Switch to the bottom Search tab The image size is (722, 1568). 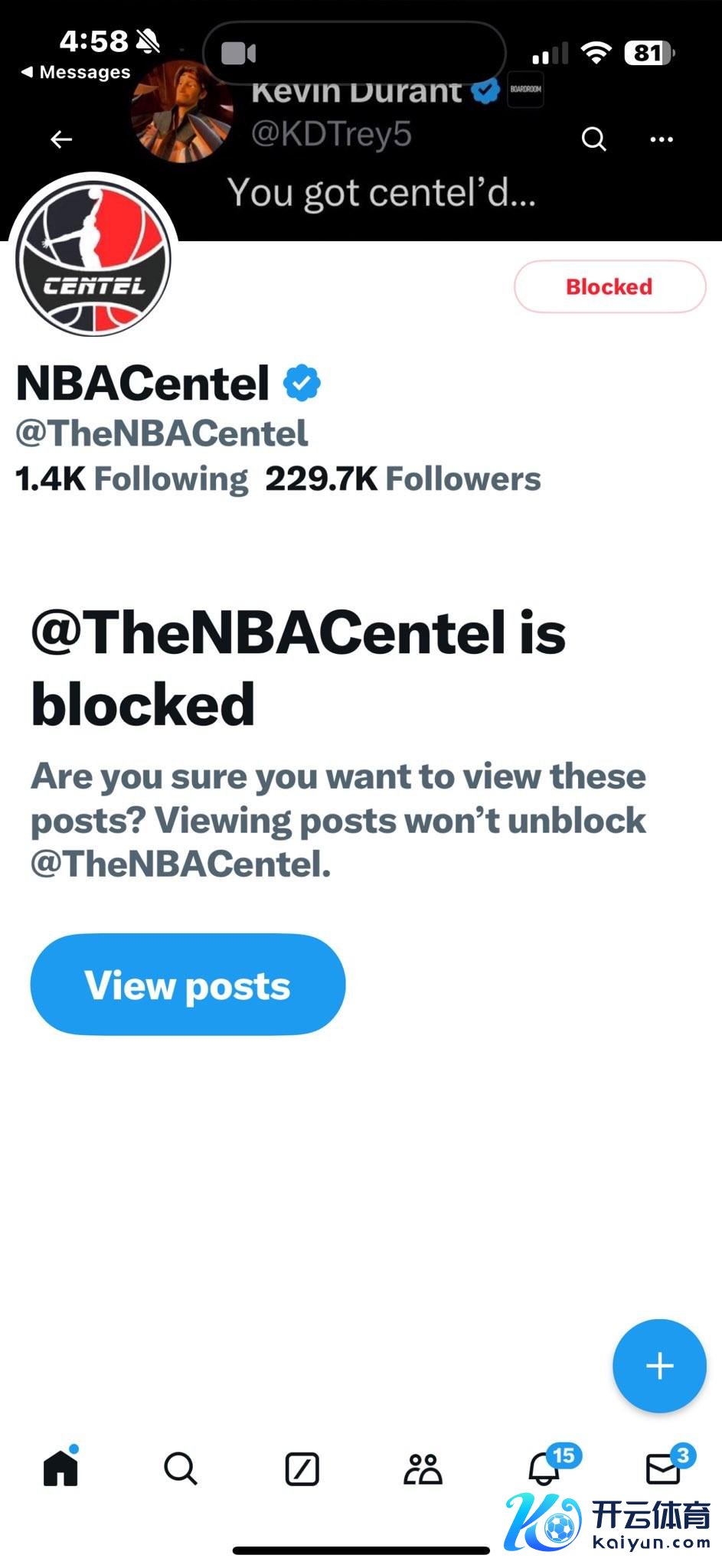coord(181,1468)
